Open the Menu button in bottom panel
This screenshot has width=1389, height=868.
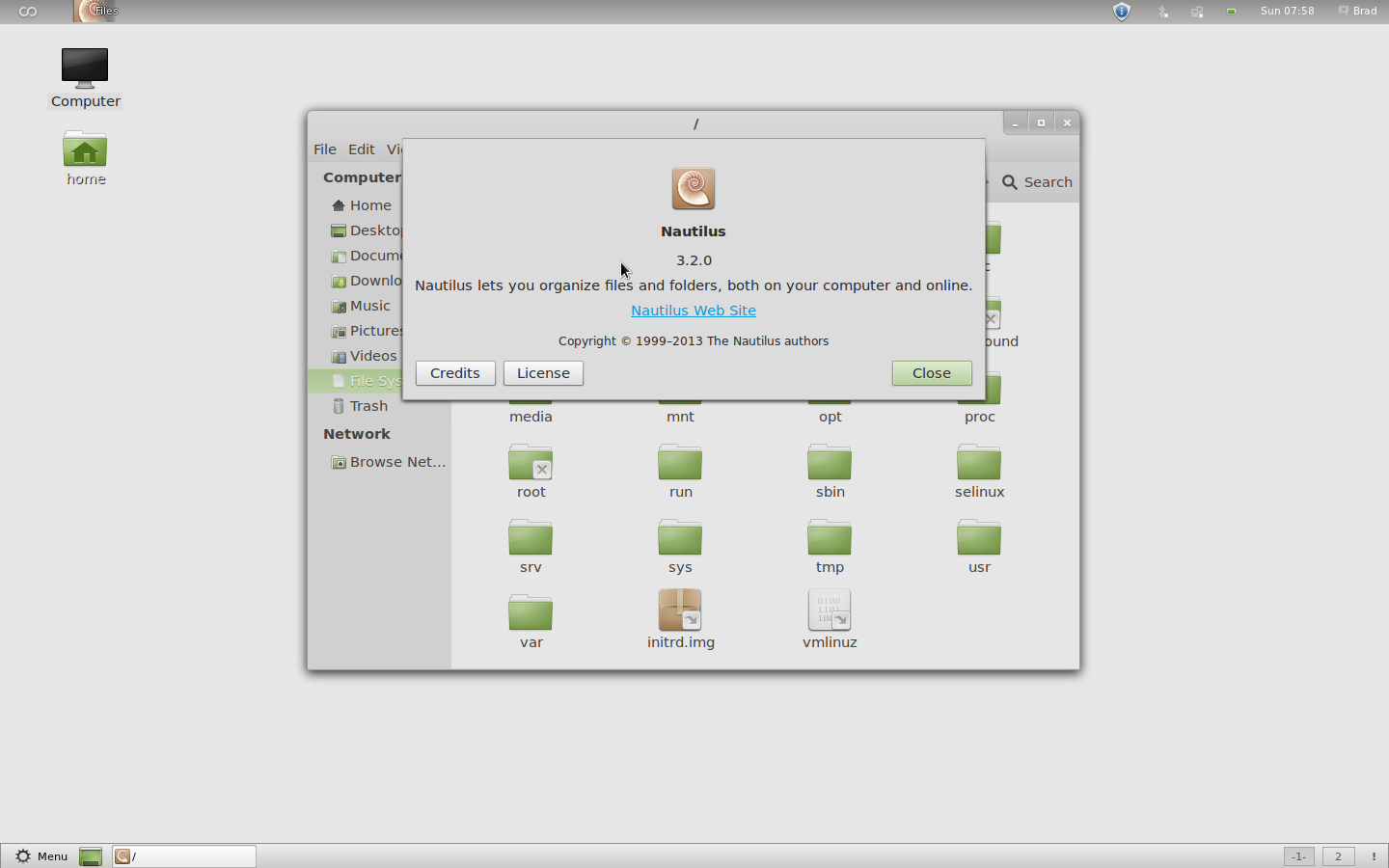(x=41, y=856)
